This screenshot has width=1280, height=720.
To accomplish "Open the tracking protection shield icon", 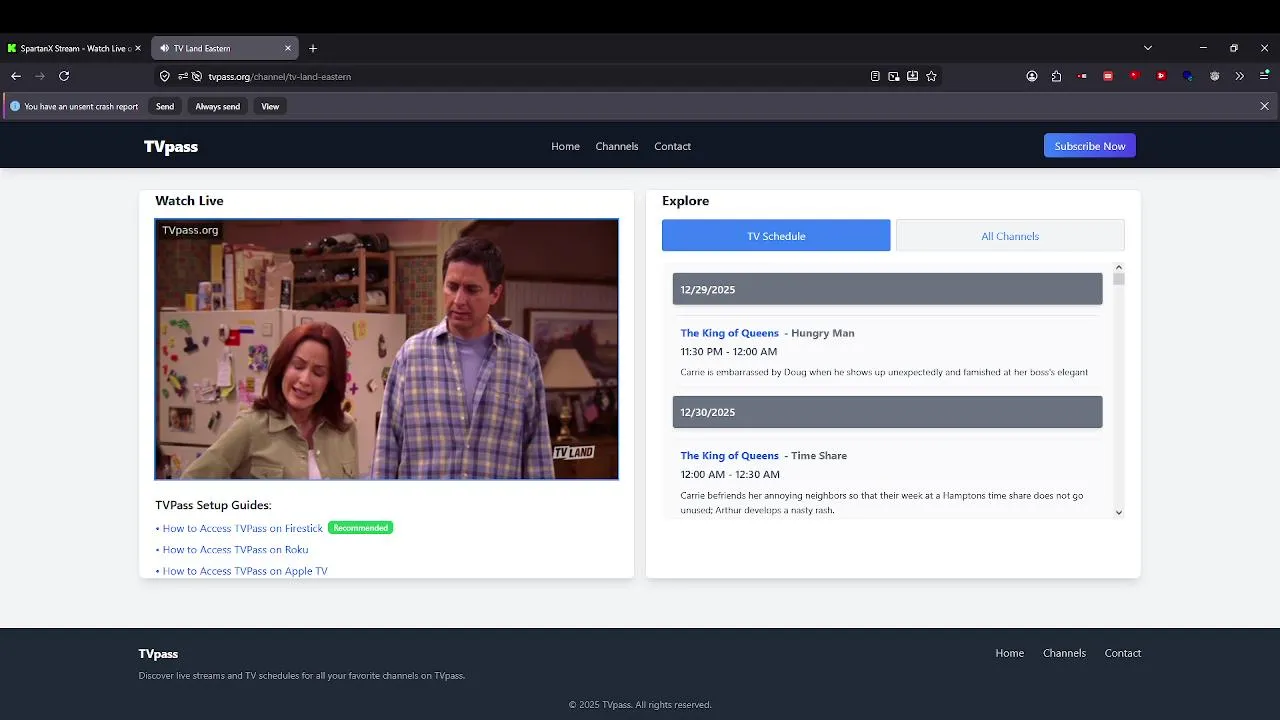I will click(x=165, y=76).
